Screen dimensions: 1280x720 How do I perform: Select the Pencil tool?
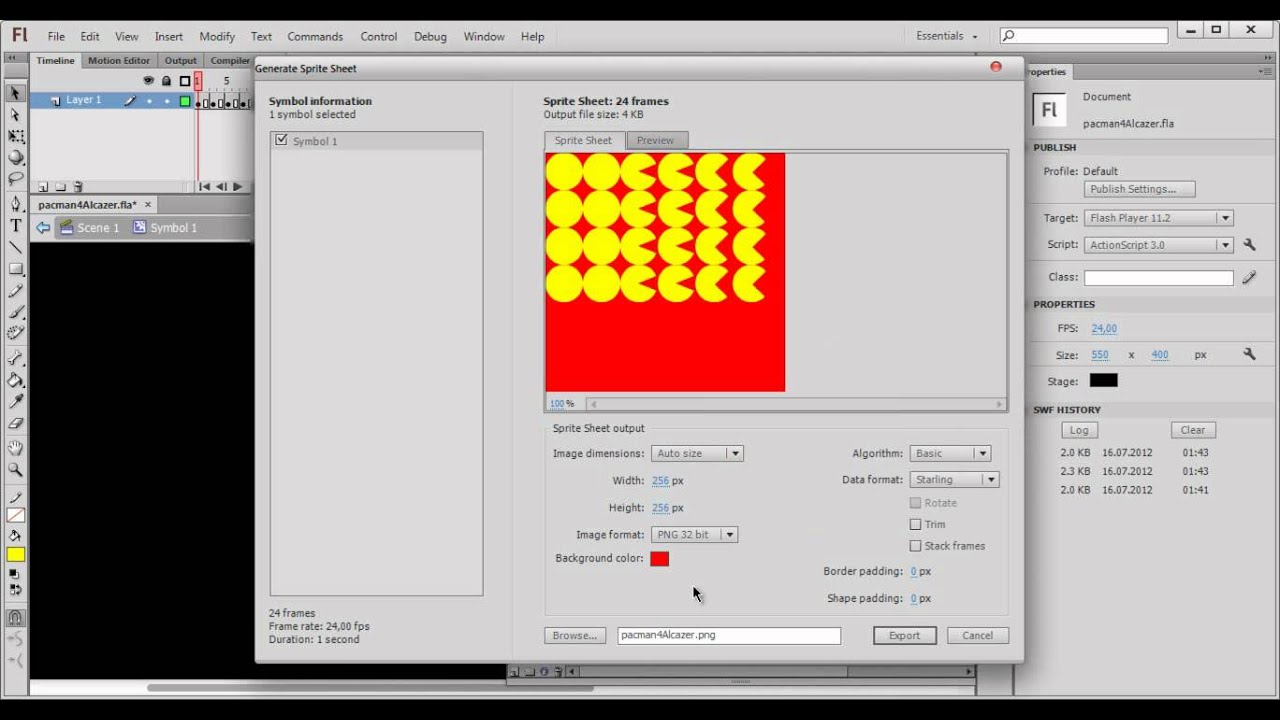(15, 291)
